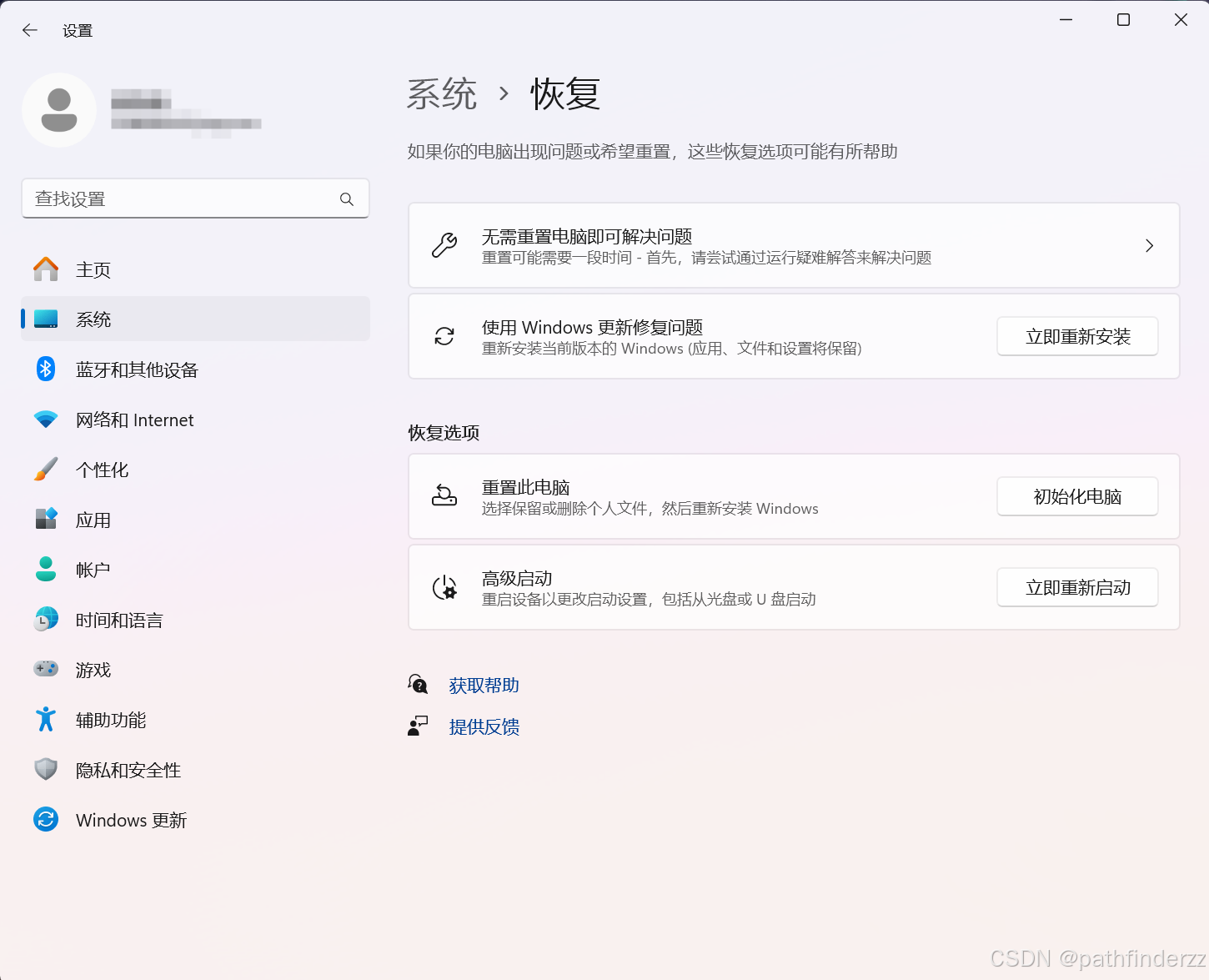
Task: Open 辅助功能 settings
Action: [x=195, y=720]
